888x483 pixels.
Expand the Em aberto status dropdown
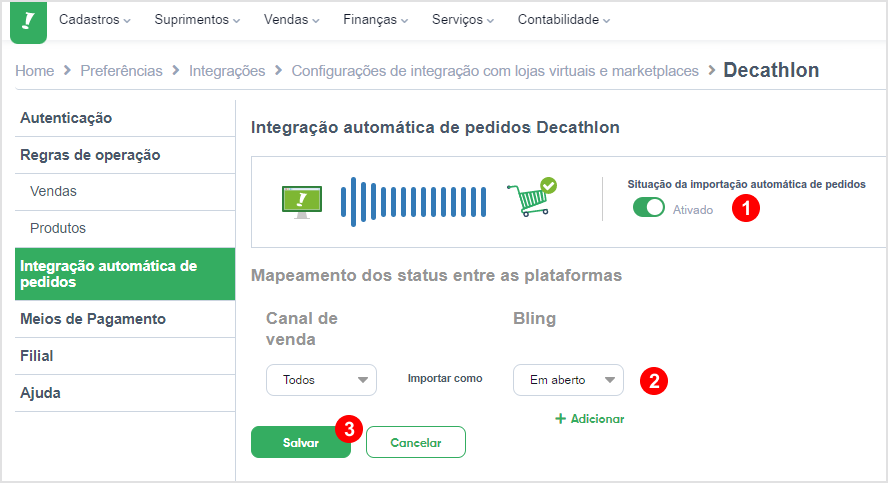tap(568, 380)
